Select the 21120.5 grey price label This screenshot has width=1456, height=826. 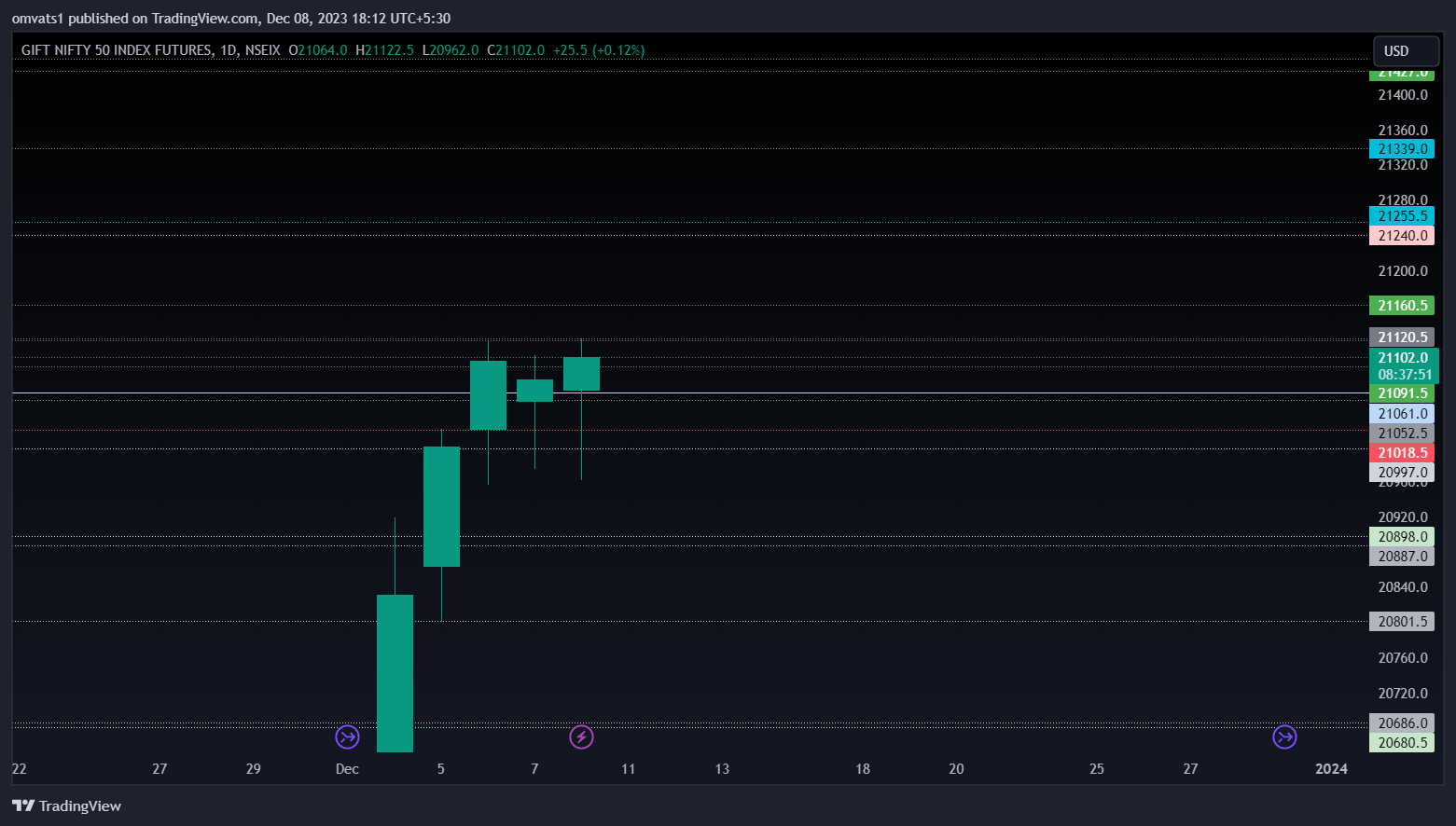[x=1402, y=337]
